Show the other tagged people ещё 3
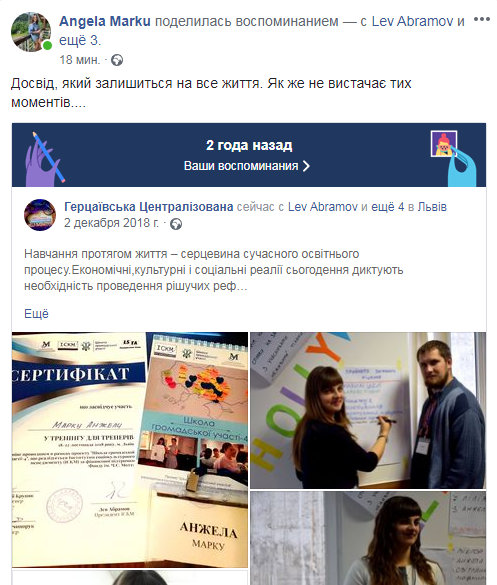The image size is (497, 585). pyautogui.click(x=80, y=40)
